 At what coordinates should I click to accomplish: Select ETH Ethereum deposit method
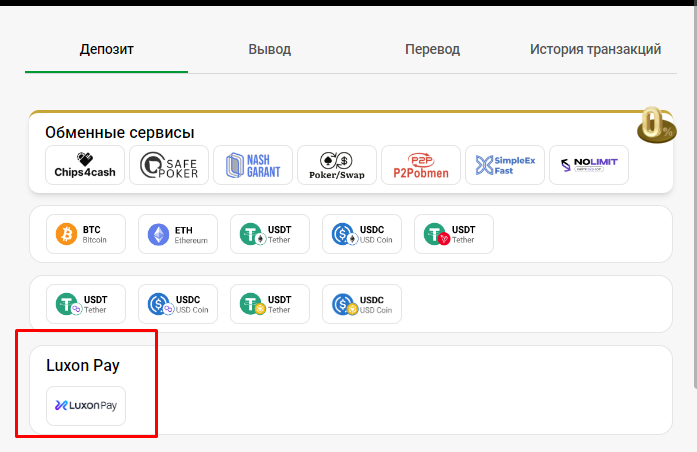[178, 234]
